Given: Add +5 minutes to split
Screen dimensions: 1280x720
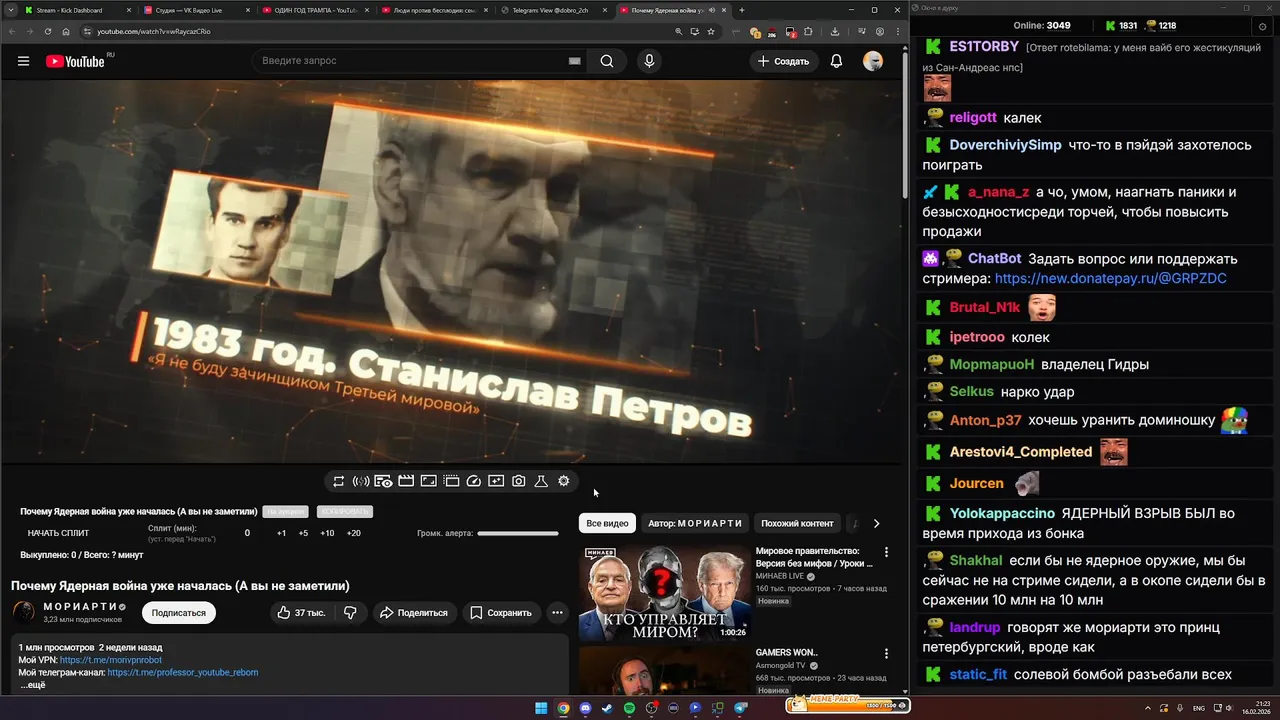Looking at the screenshot, I should [x=303, y=533].
